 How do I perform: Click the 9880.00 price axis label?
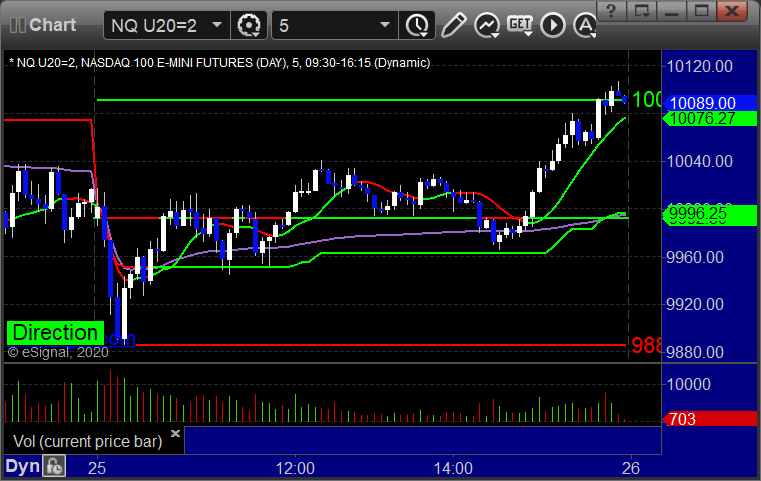695,352
